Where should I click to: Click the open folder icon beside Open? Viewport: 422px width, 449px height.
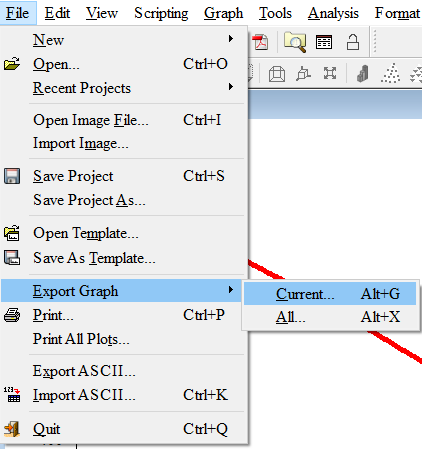[12, 64]
